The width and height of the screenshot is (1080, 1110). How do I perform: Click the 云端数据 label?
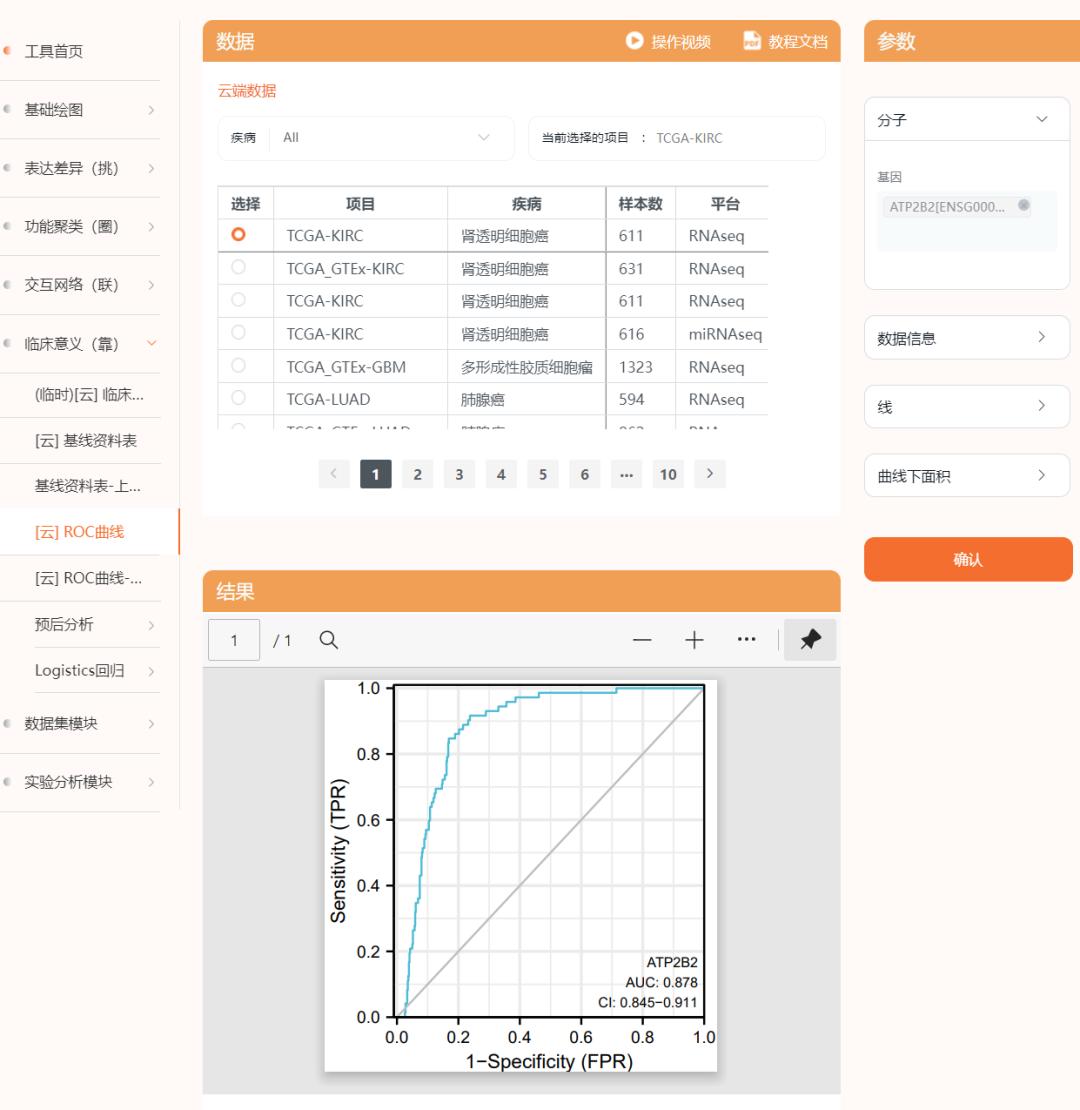click(x=246, y=91)
